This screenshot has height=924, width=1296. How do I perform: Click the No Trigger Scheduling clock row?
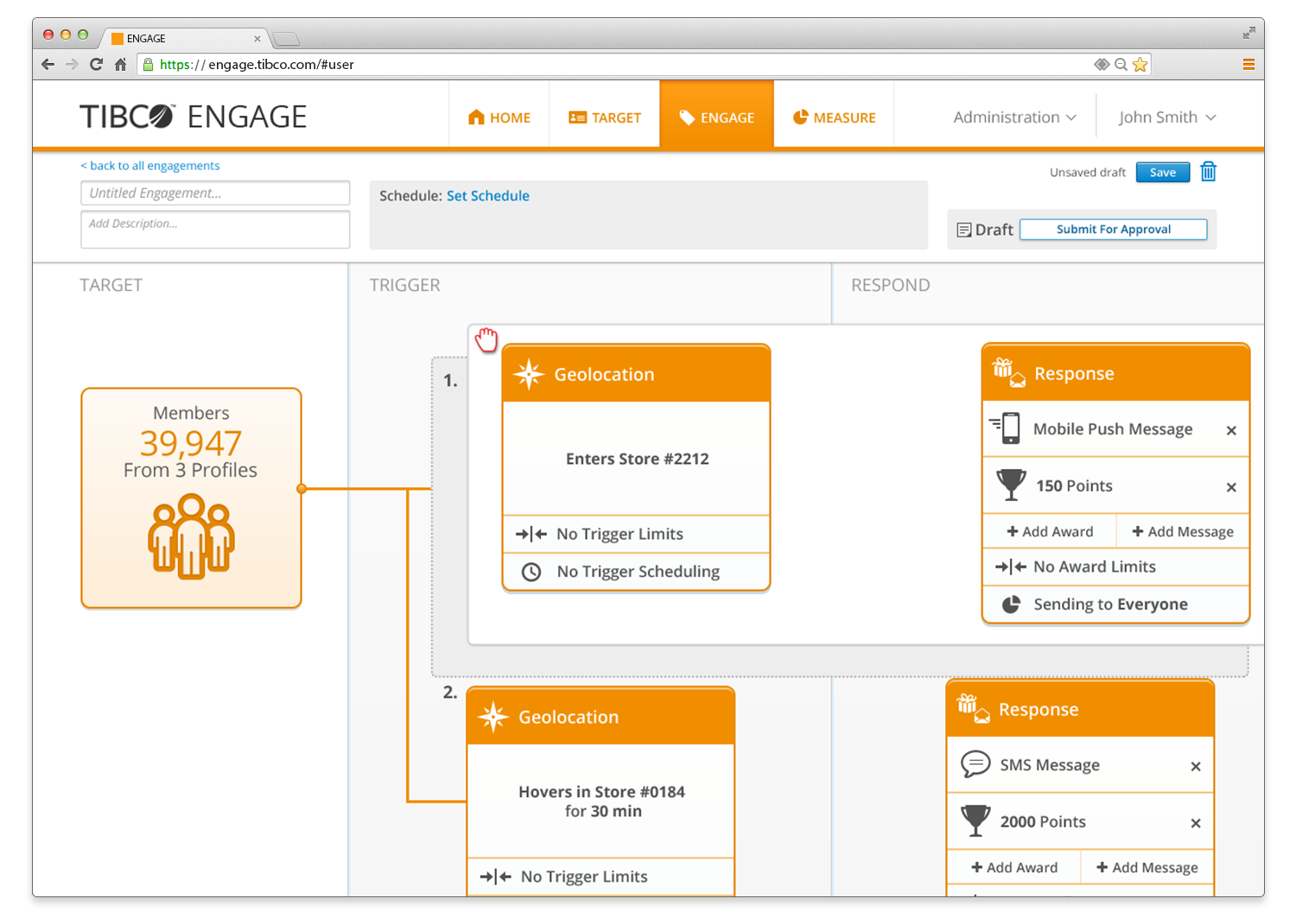pyautogui.click(x=636, y=572)
